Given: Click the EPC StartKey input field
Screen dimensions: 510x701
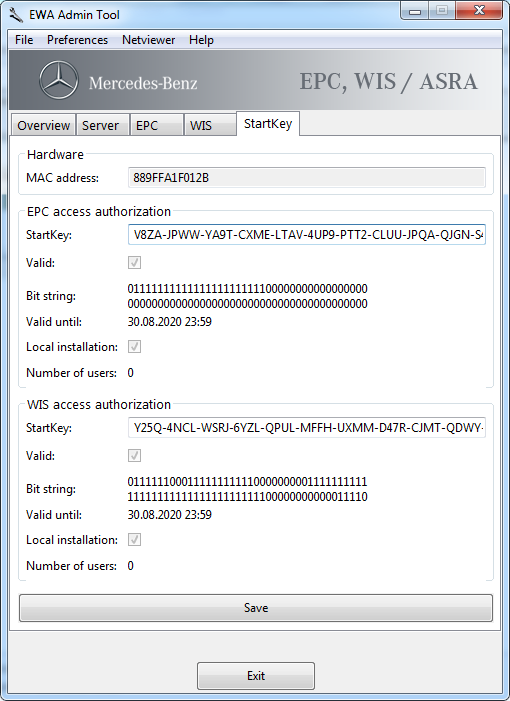Looking at the screenshot, I should [307, 235].
